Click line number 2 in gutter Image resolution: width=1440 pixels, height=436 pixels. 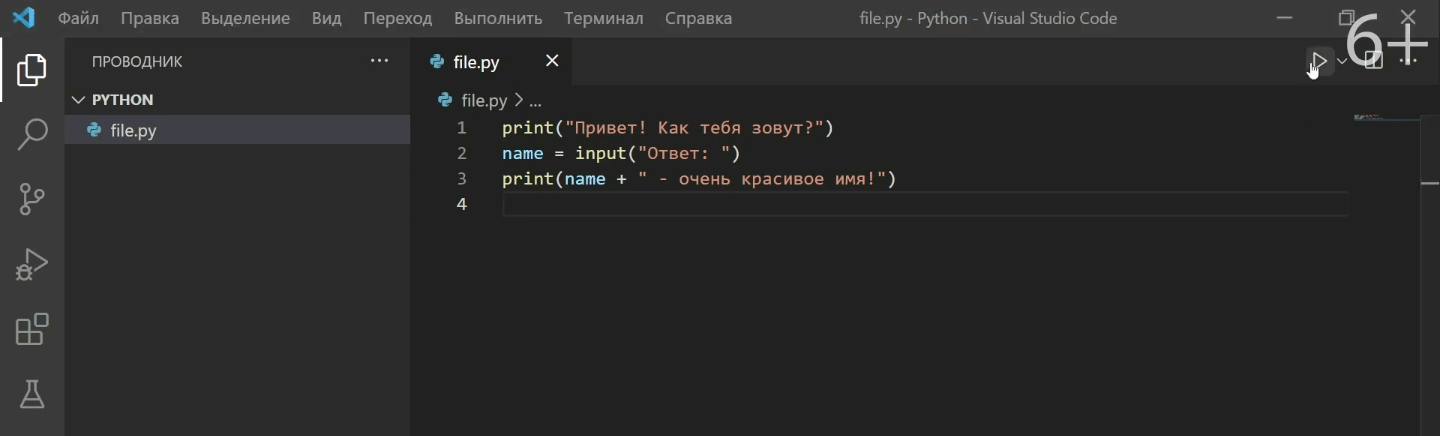(x=461, y=153)
